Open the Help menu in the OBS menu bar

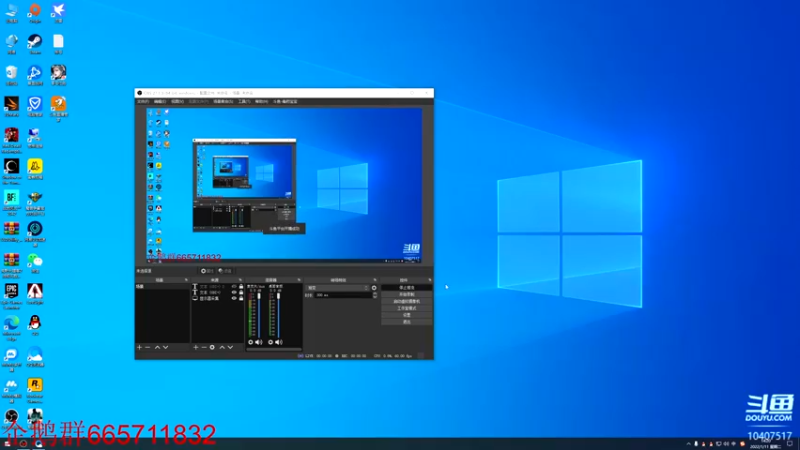click(x=261, y=102)
